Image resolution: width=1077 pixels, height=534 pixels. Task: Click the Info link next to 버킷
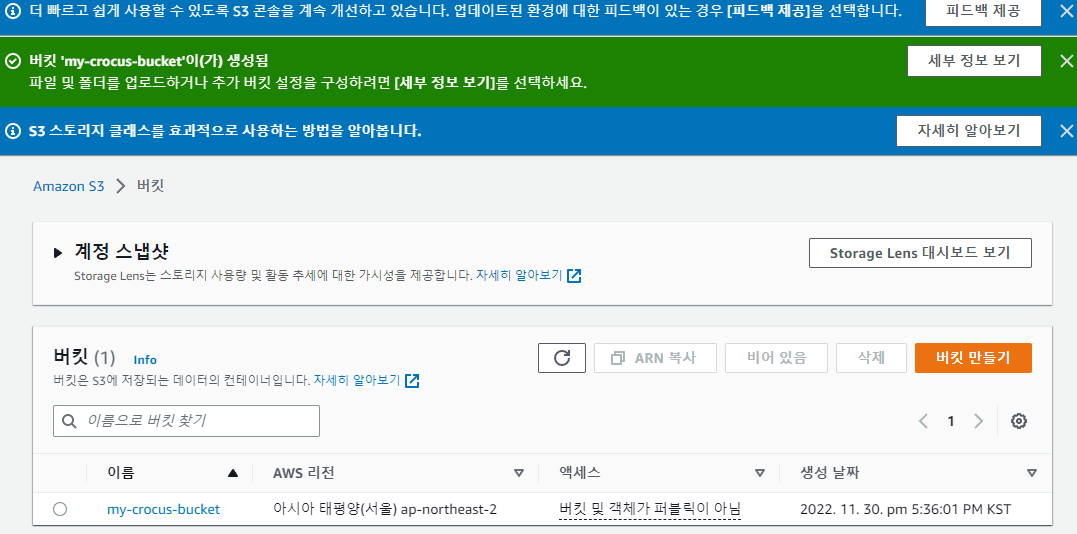(145, 359)
